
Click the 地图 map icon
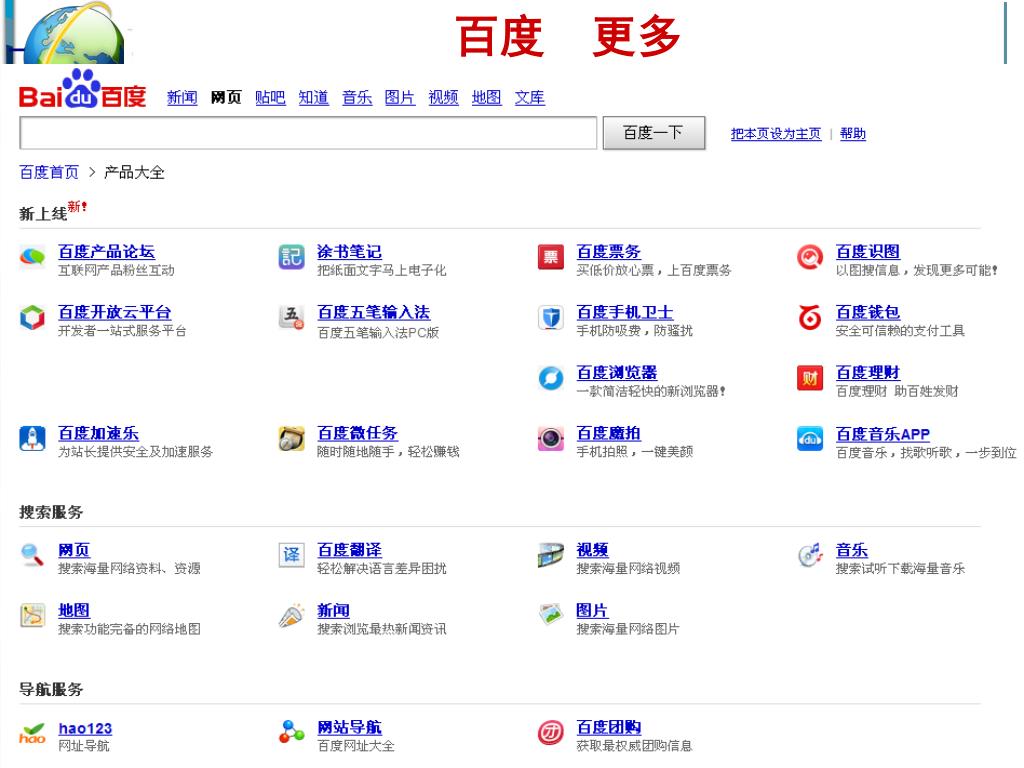tap(32, 615)
